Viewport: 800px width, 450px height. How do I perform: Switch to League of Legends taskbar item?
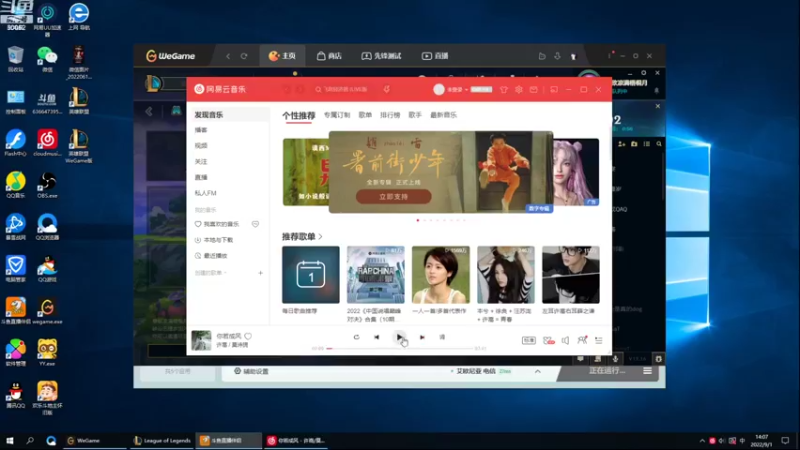click(162, 440)
